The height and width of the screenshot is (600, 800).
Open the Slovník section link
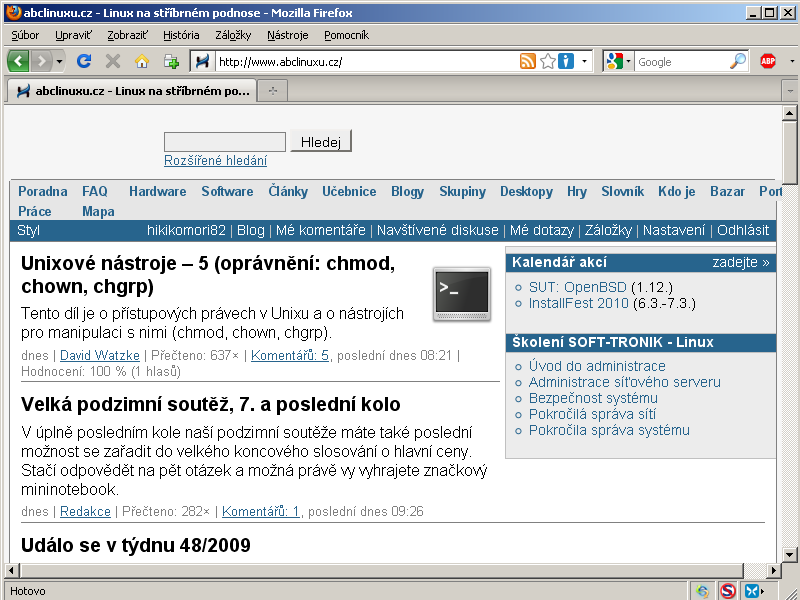[622, 191]
